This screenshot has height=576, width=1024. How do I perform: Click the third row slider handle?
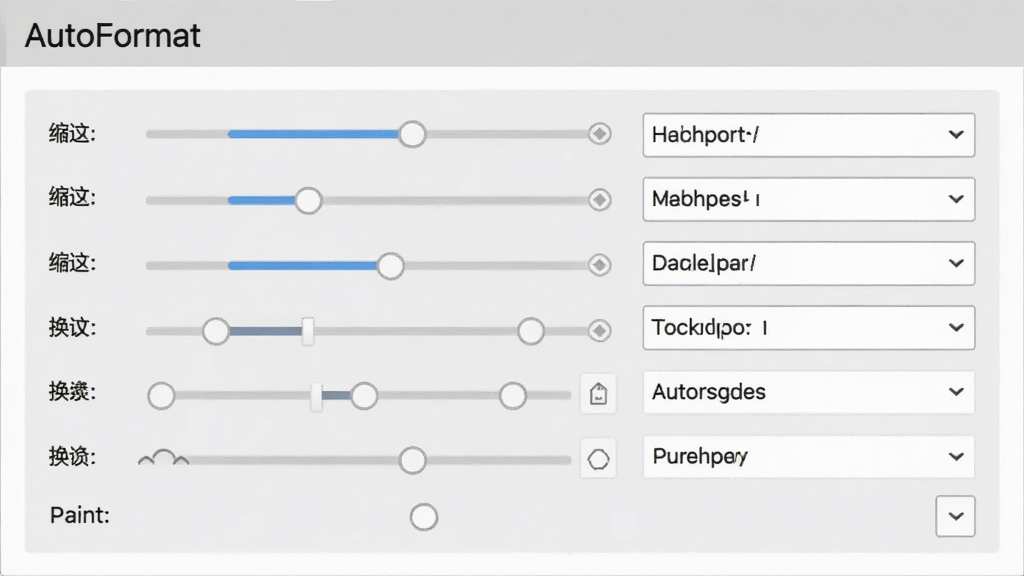[x=391, y=265]
